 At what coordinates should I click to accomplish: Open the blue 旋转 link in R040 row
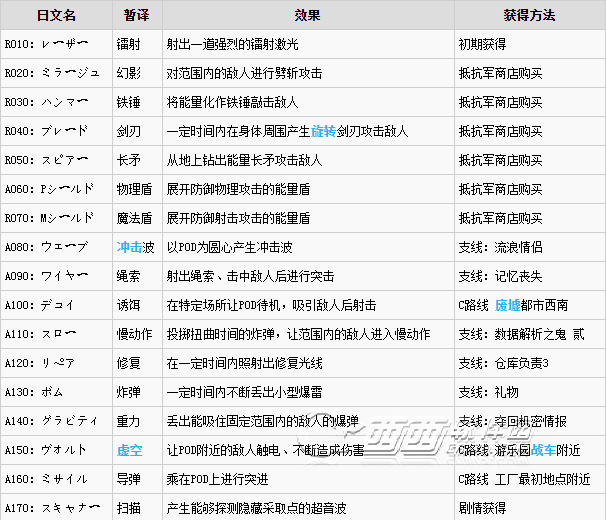point(323,131)
